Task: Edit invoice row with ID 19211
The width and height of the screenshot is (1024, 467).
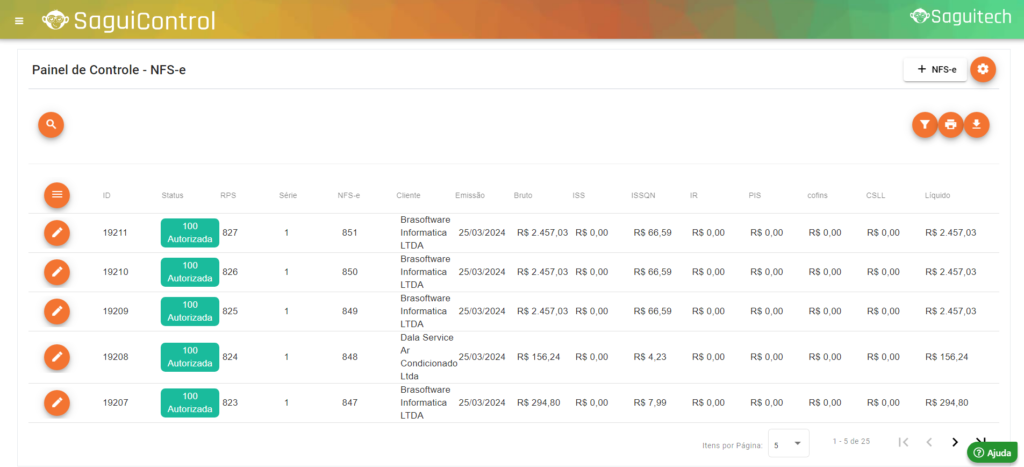Action: click(57, 232)
